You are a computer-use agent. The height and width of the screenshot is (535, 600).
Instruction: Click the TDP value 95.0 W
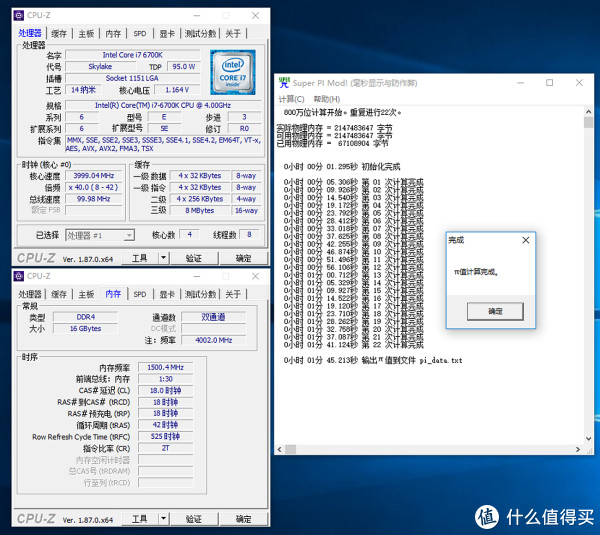(x=184, y=67)
